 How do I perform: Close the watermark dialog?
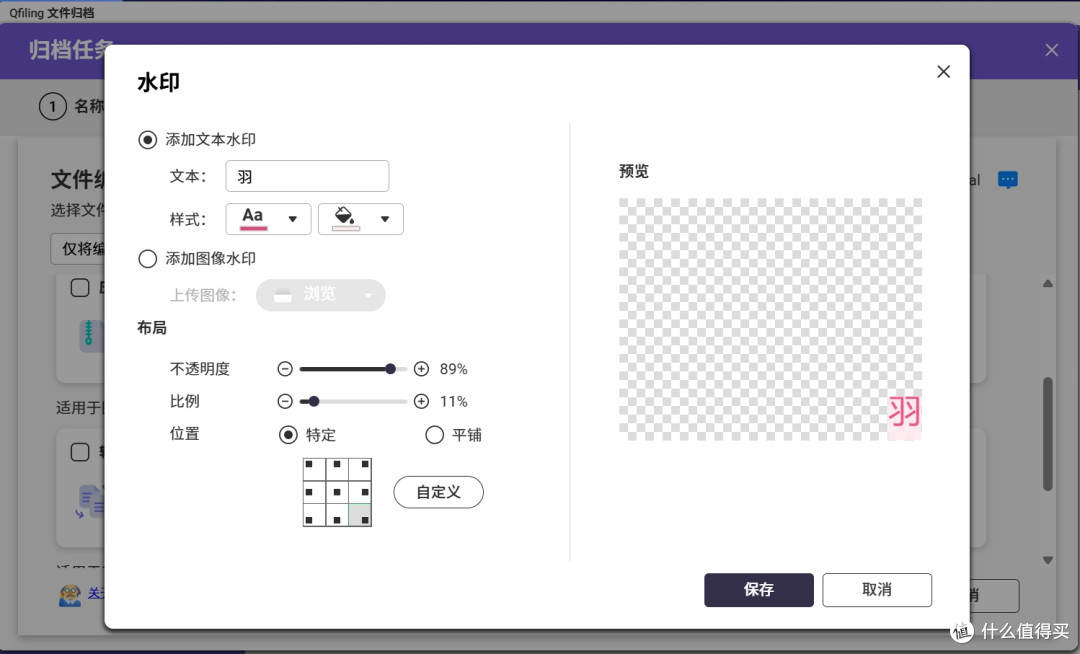tap(943, 72)
